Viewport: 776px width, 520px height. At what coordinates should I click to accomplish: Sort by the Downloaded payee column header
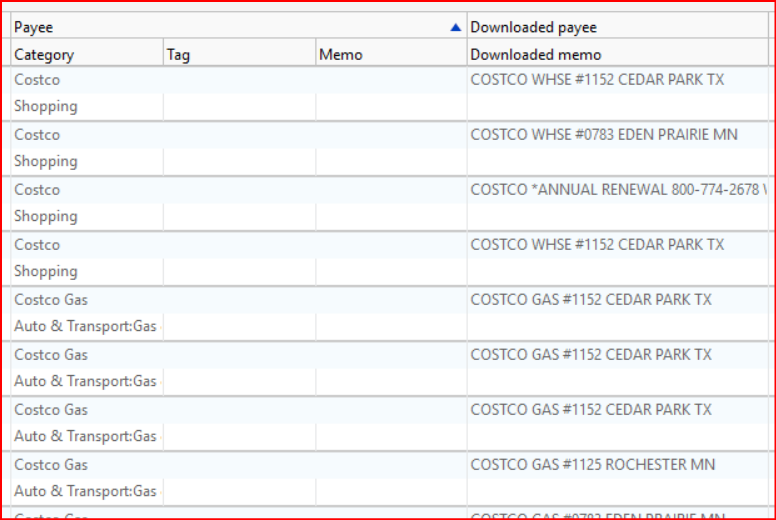click(x=618, y=27)
